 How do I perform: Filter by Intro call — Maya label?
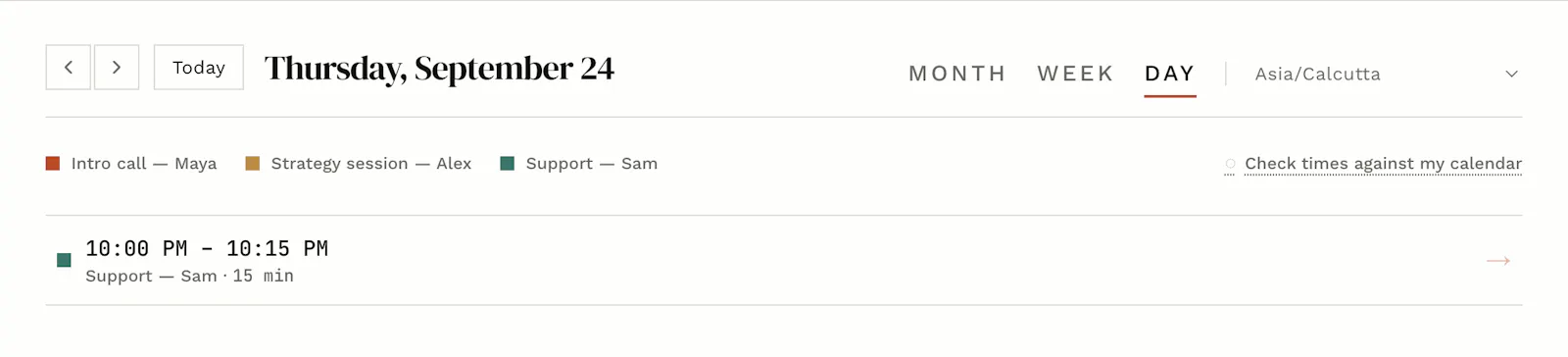coord(144,164)
